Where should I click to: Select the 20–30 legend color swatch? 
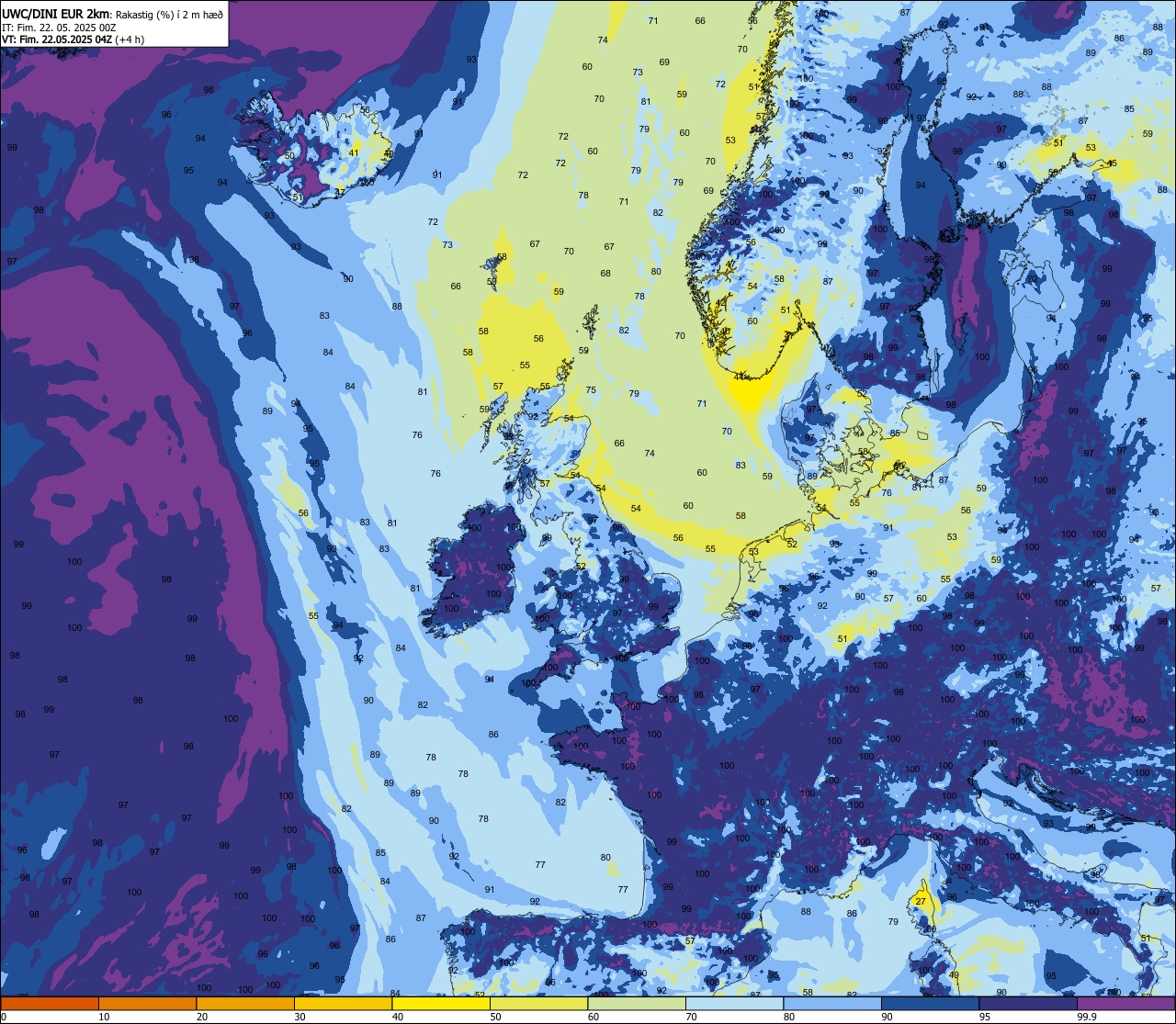pos(245,1004)
